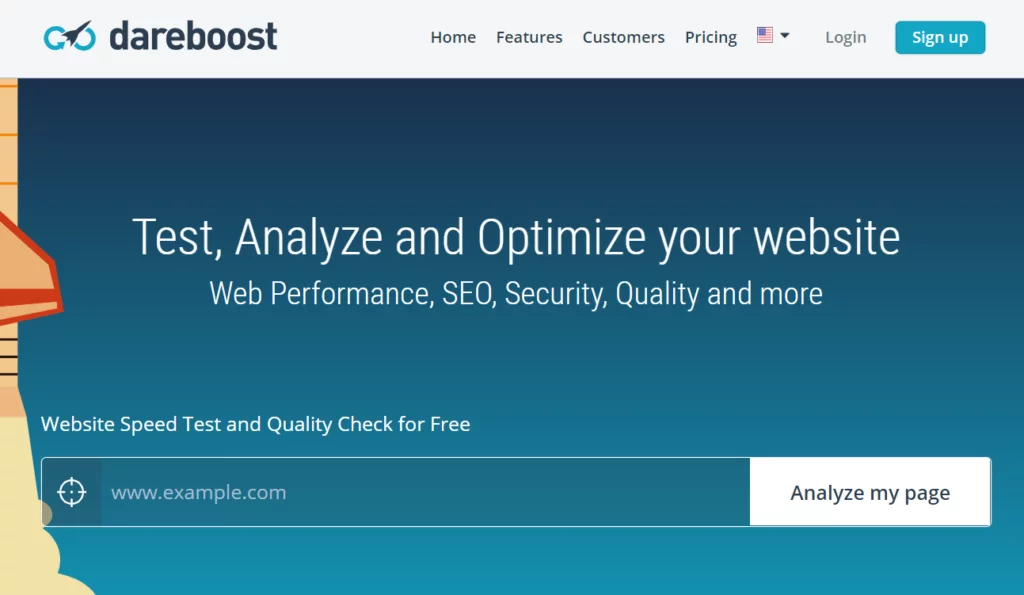Click the Sign up button
Screen dimensions: 1024x595
[x=940, y=37]
